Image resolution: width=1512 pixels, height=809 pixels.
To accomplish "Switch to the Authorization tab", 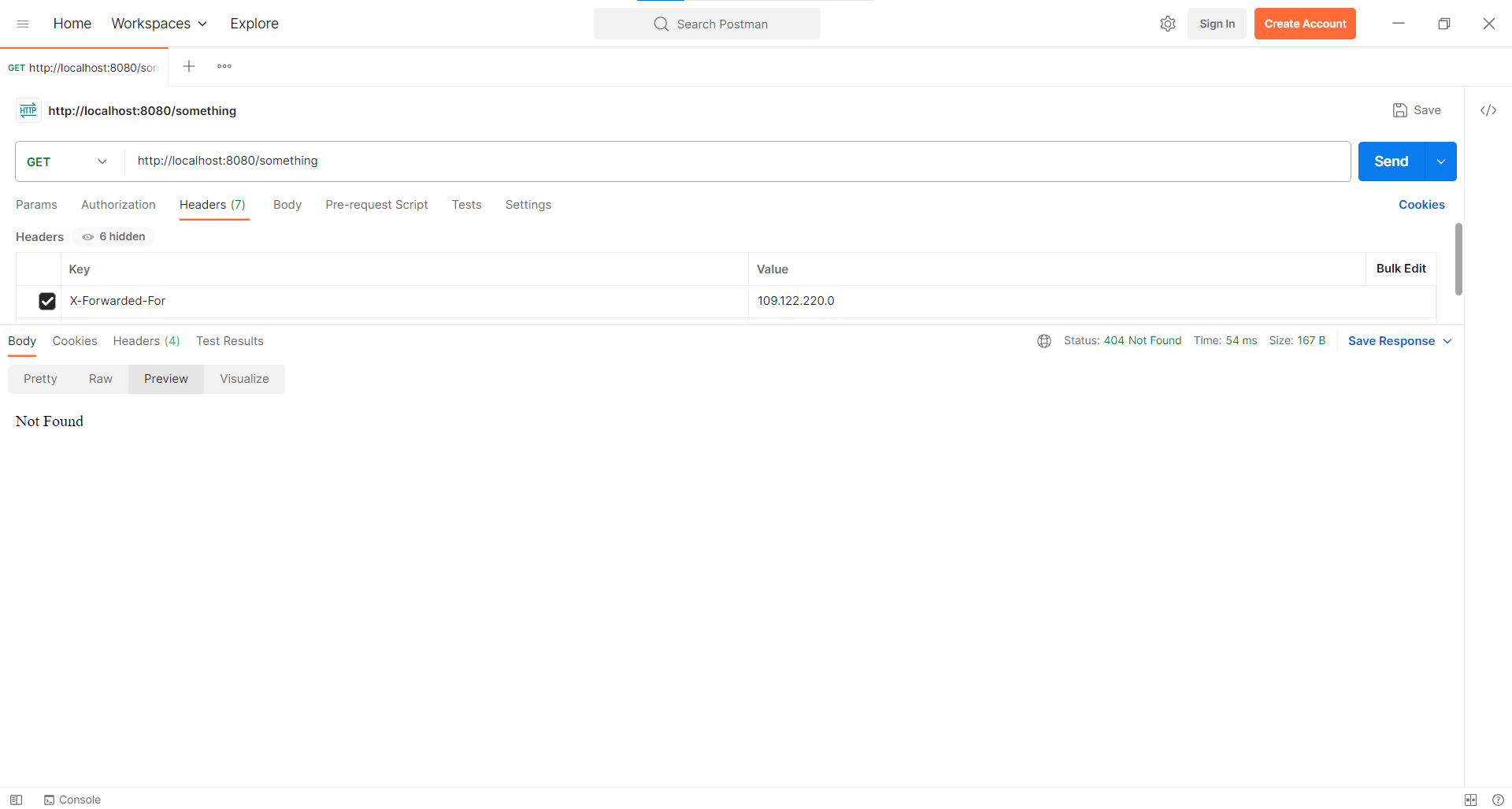I will point(118,205).
